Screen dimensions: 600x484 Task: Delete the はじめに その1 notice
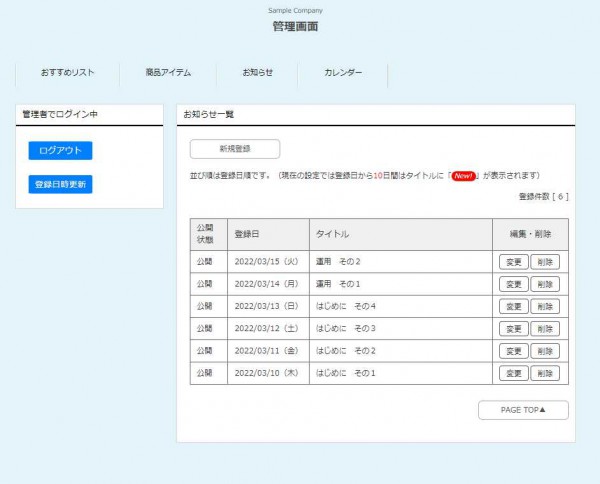pyautogui.click(x=544, y=373)
